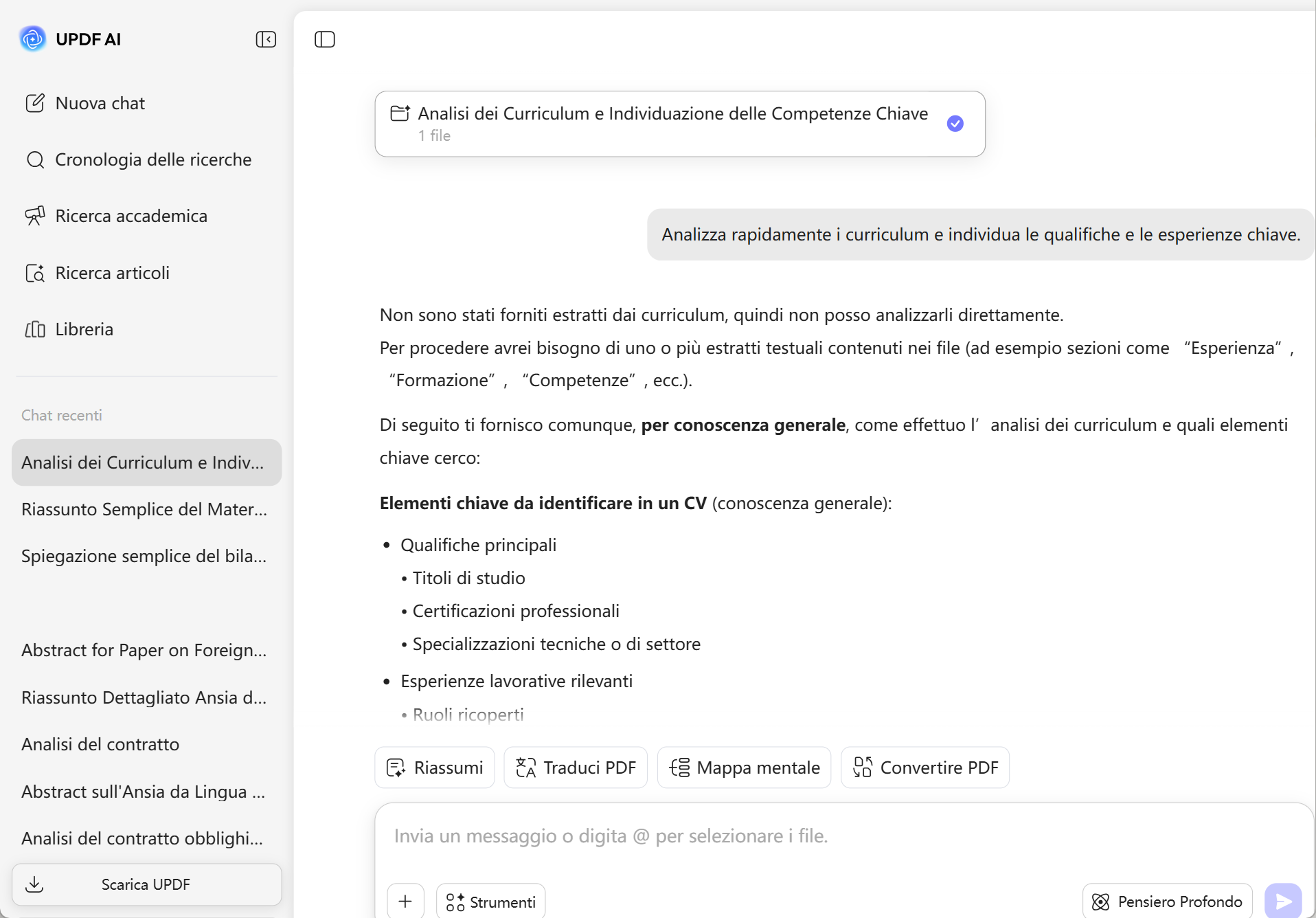Viewport: 1316px width, 918px height.
Task: Deselect the checkmark on the curriculum file card
Action: tap(955, 124)
